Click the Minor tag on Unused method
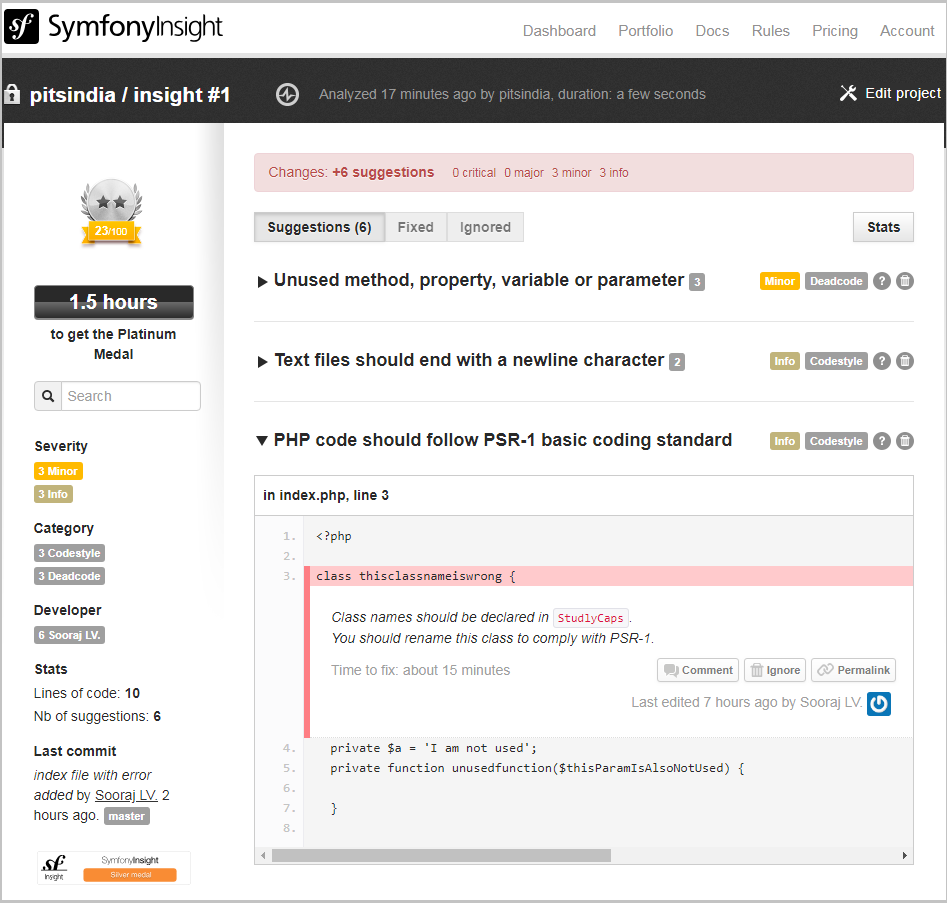This screenshot has width=947, height=903. coord(780,281)
